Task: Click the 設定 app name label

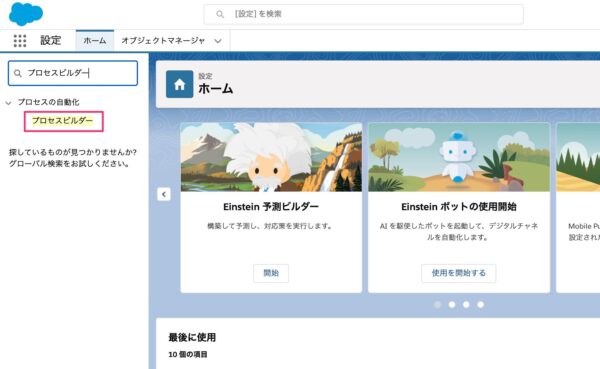Action: tap(51, 40)
